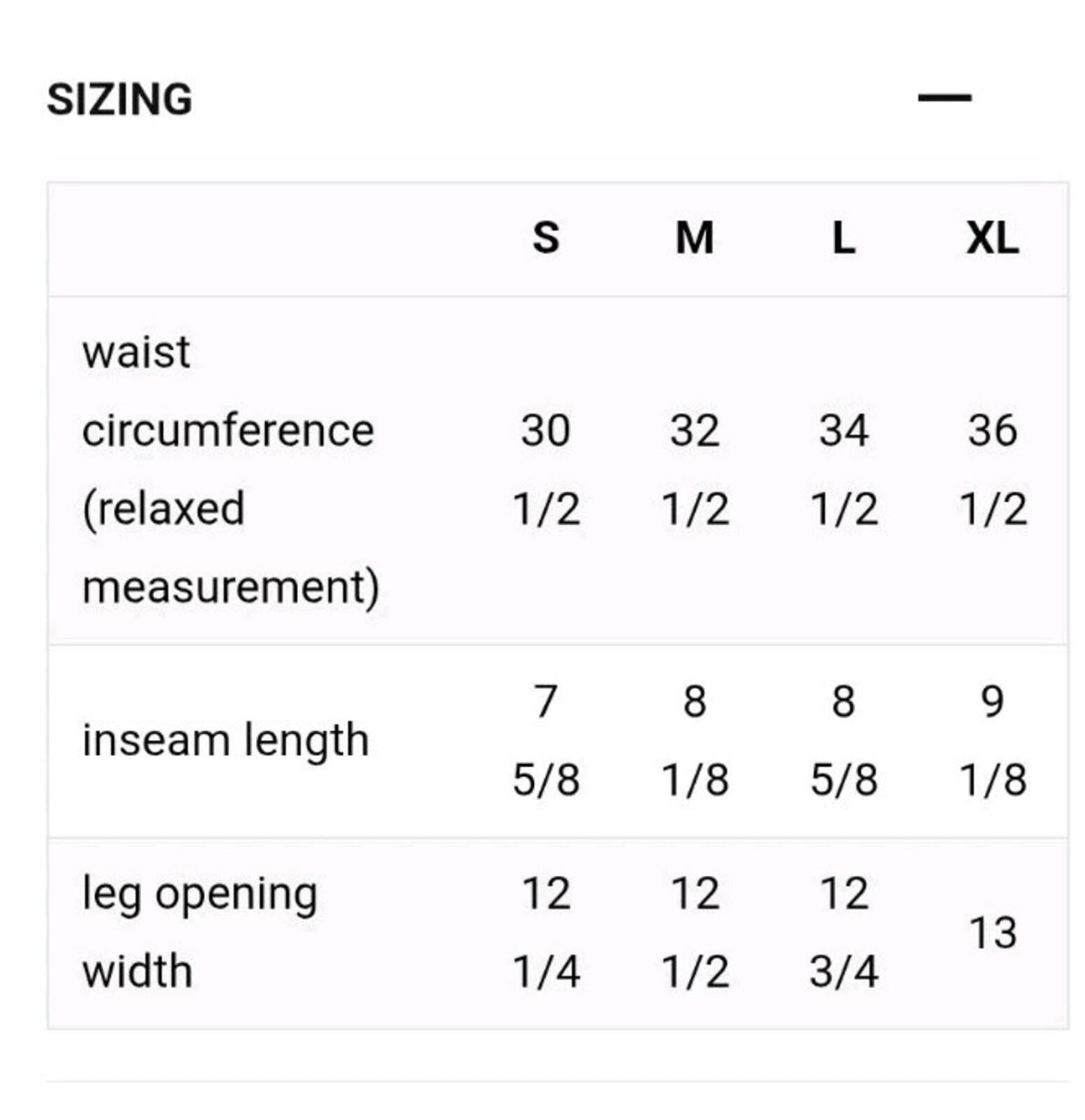Click waist value 32 1/2 for size M

point(695,469)
